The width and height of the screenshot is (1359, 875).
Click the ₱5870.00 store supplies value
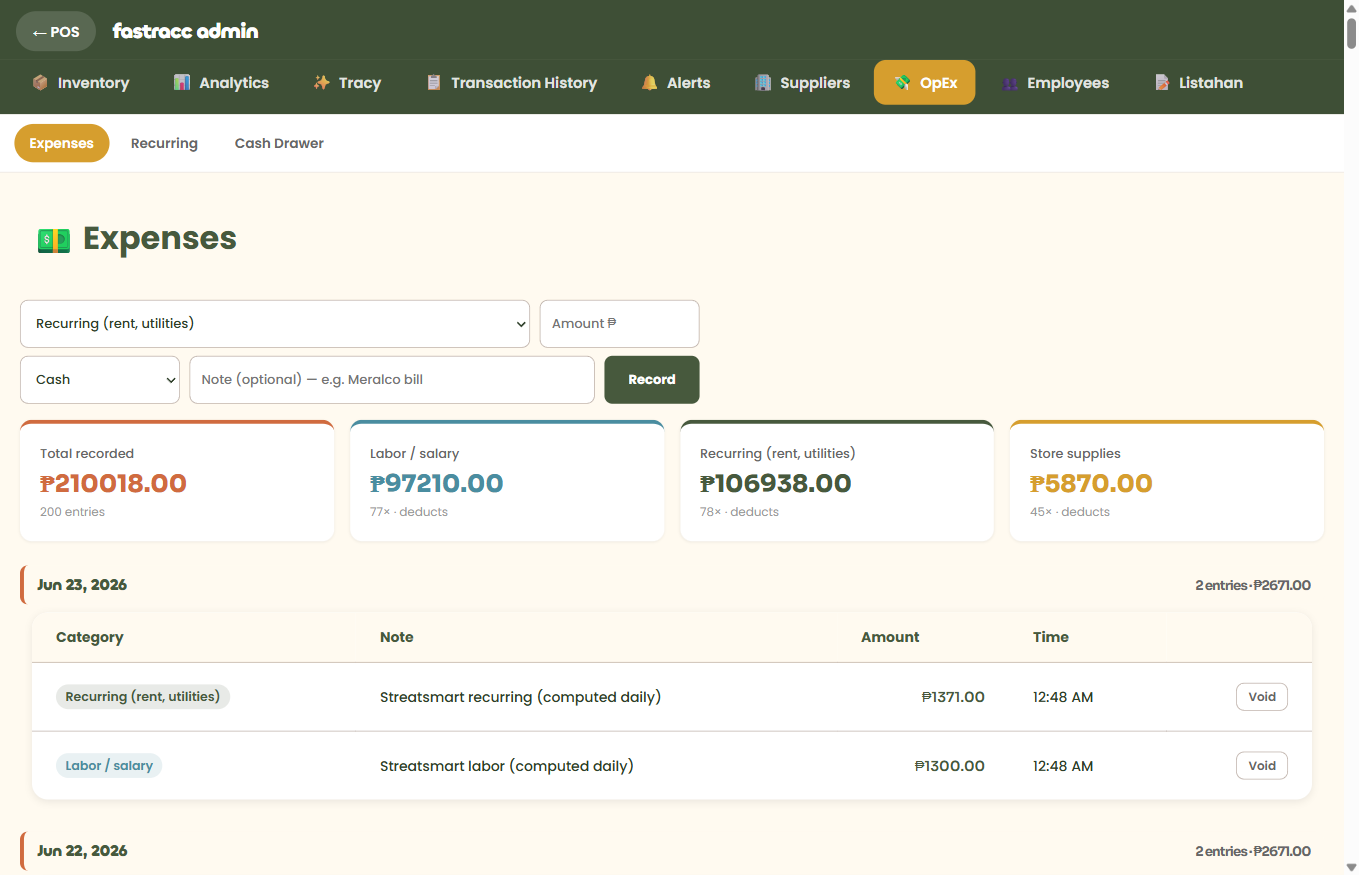pos(1091,484)
